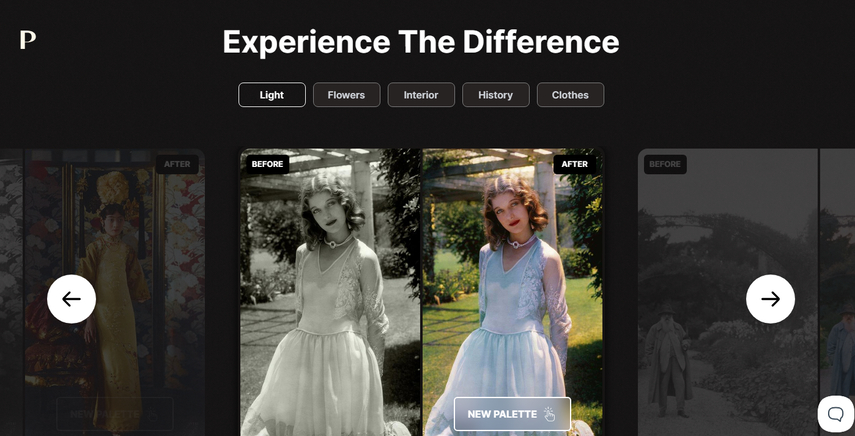Go to the previous slide with left arrow
This screenshot has height=436, width=855.
[x=71, y=299]
